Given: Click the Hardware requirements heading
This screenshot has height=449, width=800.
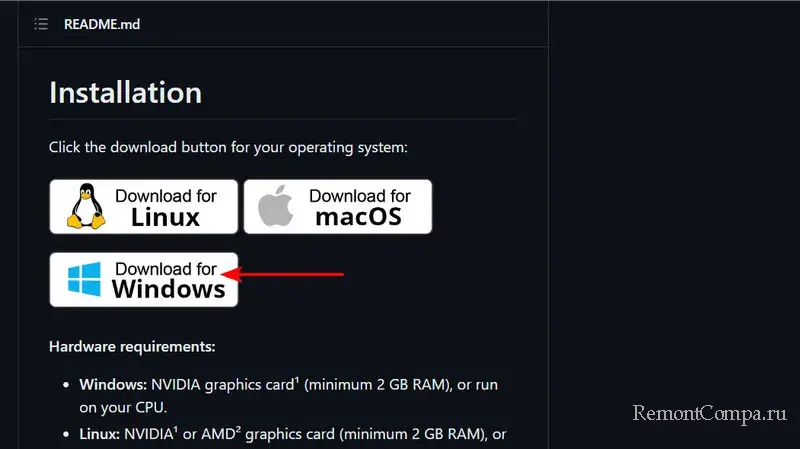Looking at the screenshot, I should 132,347.
